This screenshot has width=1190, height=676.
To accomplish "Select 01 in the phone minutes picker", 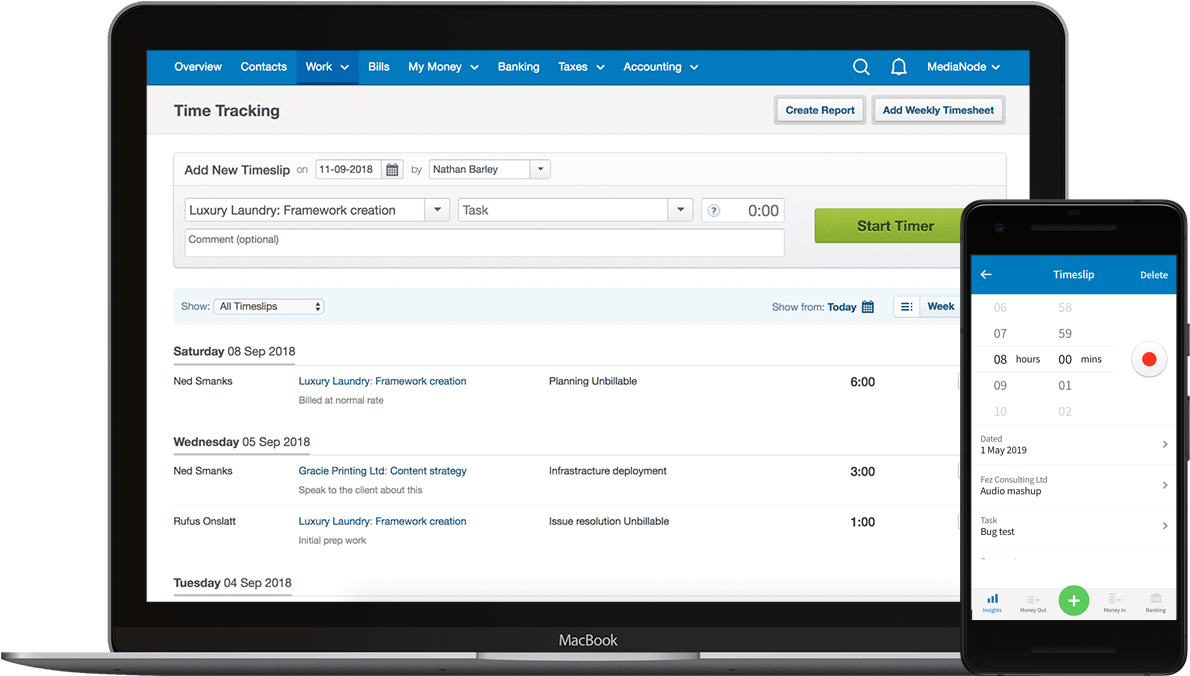I will (x=1065, y=385).
